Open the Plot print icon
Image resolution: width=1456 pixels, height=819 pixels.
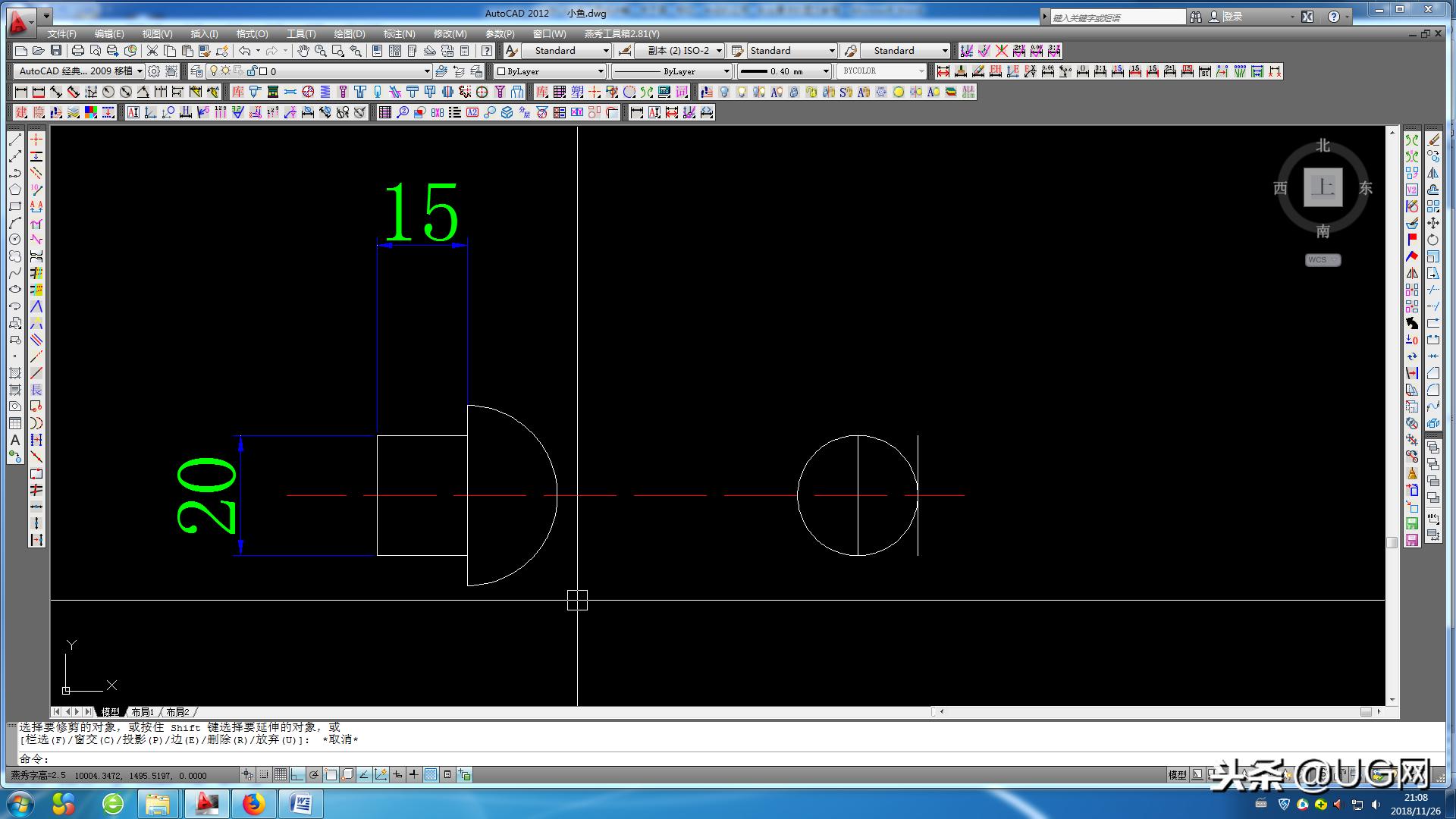pos(77,51)
